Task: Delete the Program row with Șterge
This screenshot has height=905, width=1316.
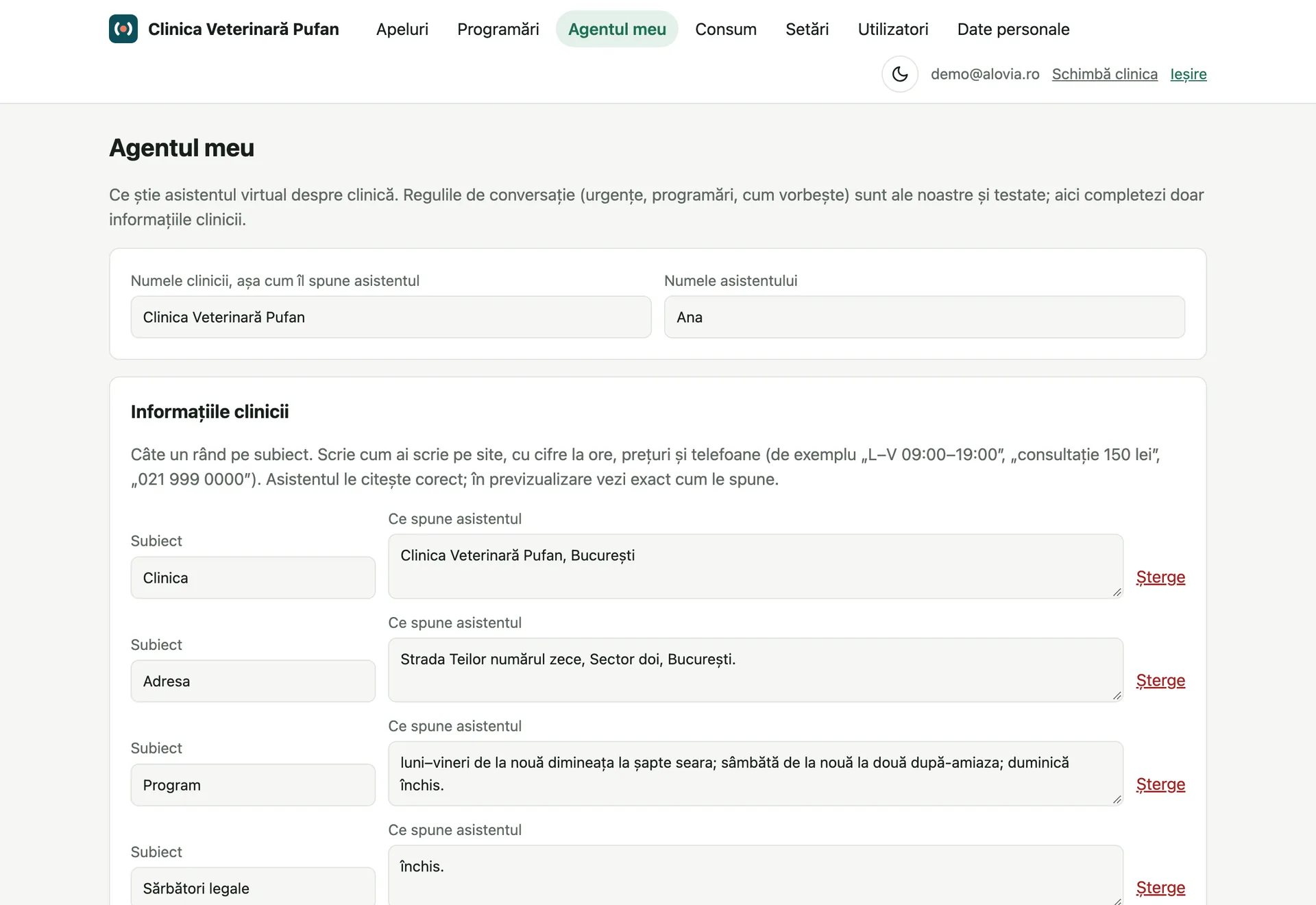Action: [x=1160, y=784]
